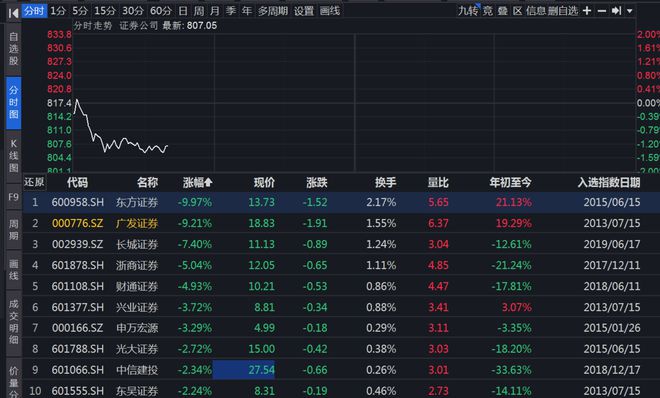The image size is (660, 398).
Task: Switch to the 周 weekly period
Action: click(x=199, y=11)
